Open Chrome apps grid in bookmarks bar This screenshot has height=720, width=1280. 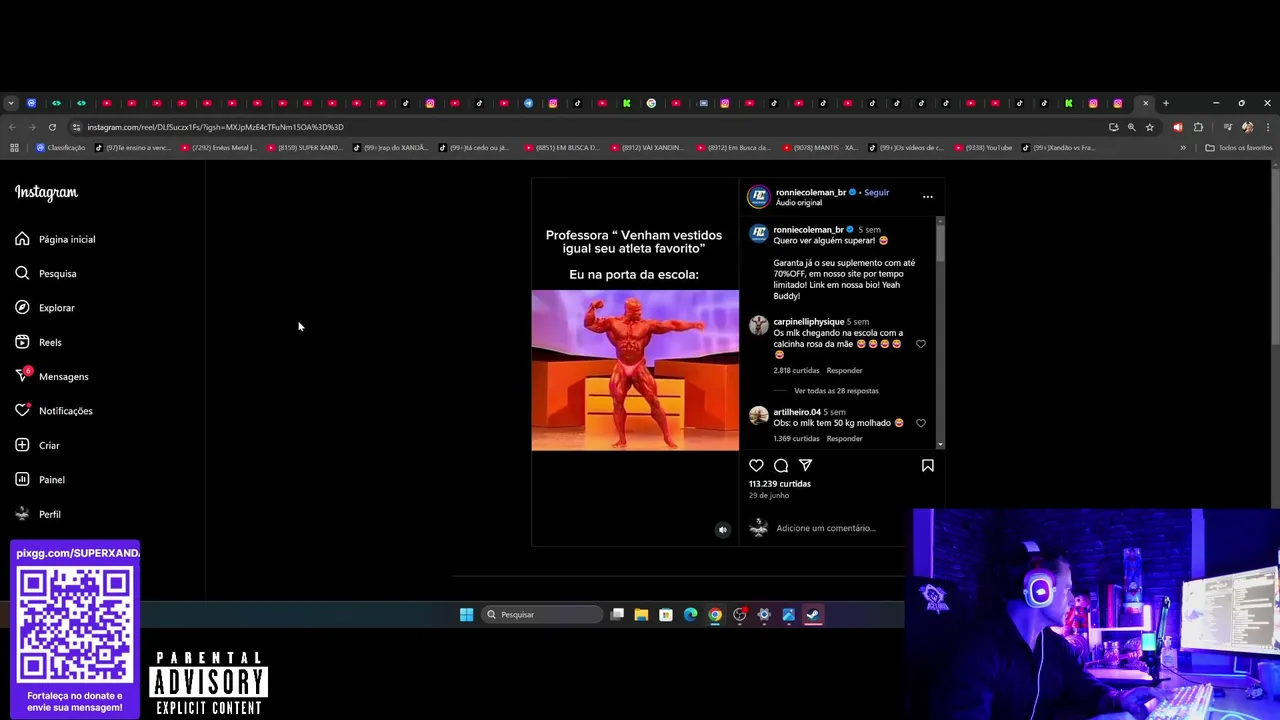click(x=14, y=148)
